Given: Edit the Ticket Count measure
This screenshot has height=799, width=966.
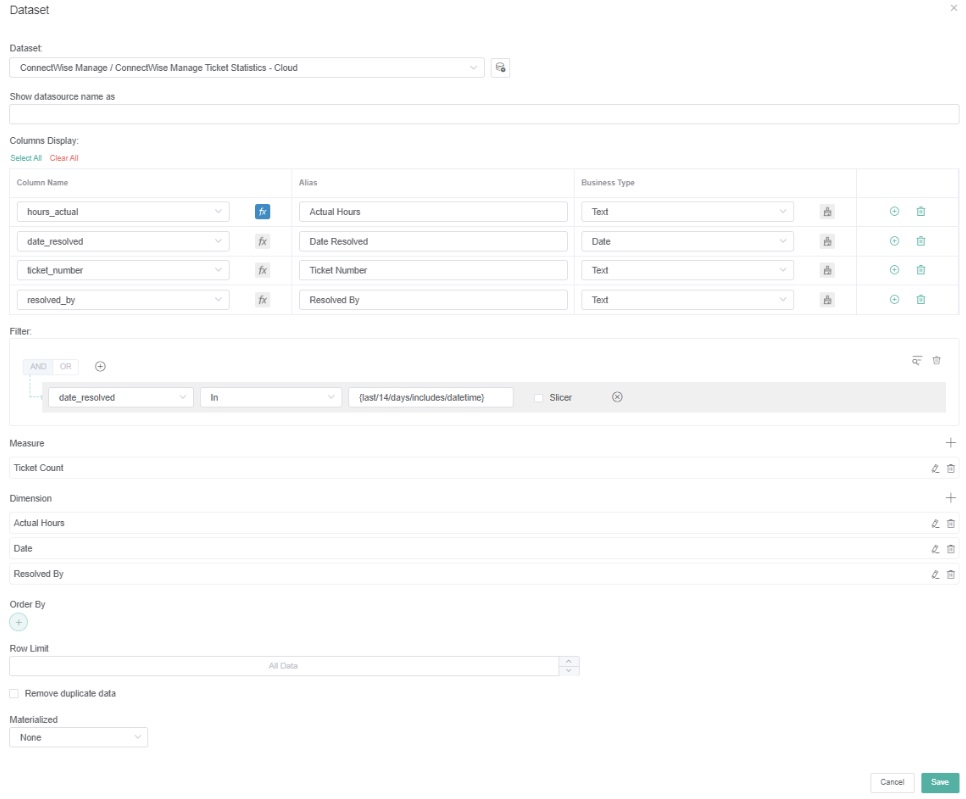Looking at the screenshot, I should 935,468.
